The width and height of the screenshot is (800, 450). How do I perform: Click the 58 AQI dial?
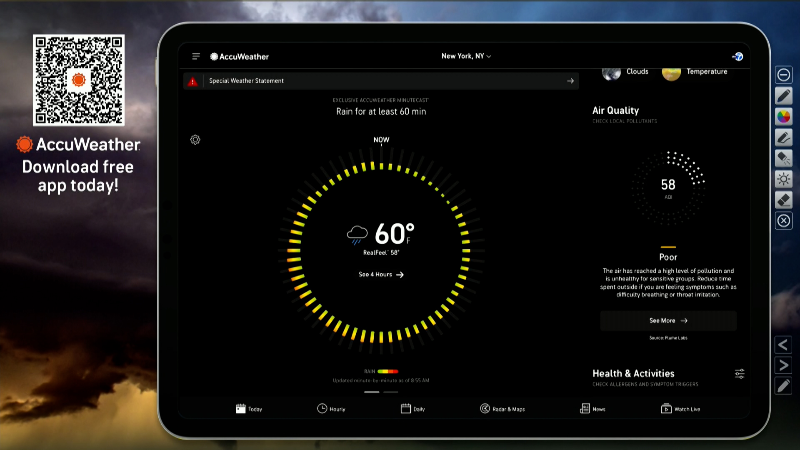pyautogui.click(x=668, y=187)
